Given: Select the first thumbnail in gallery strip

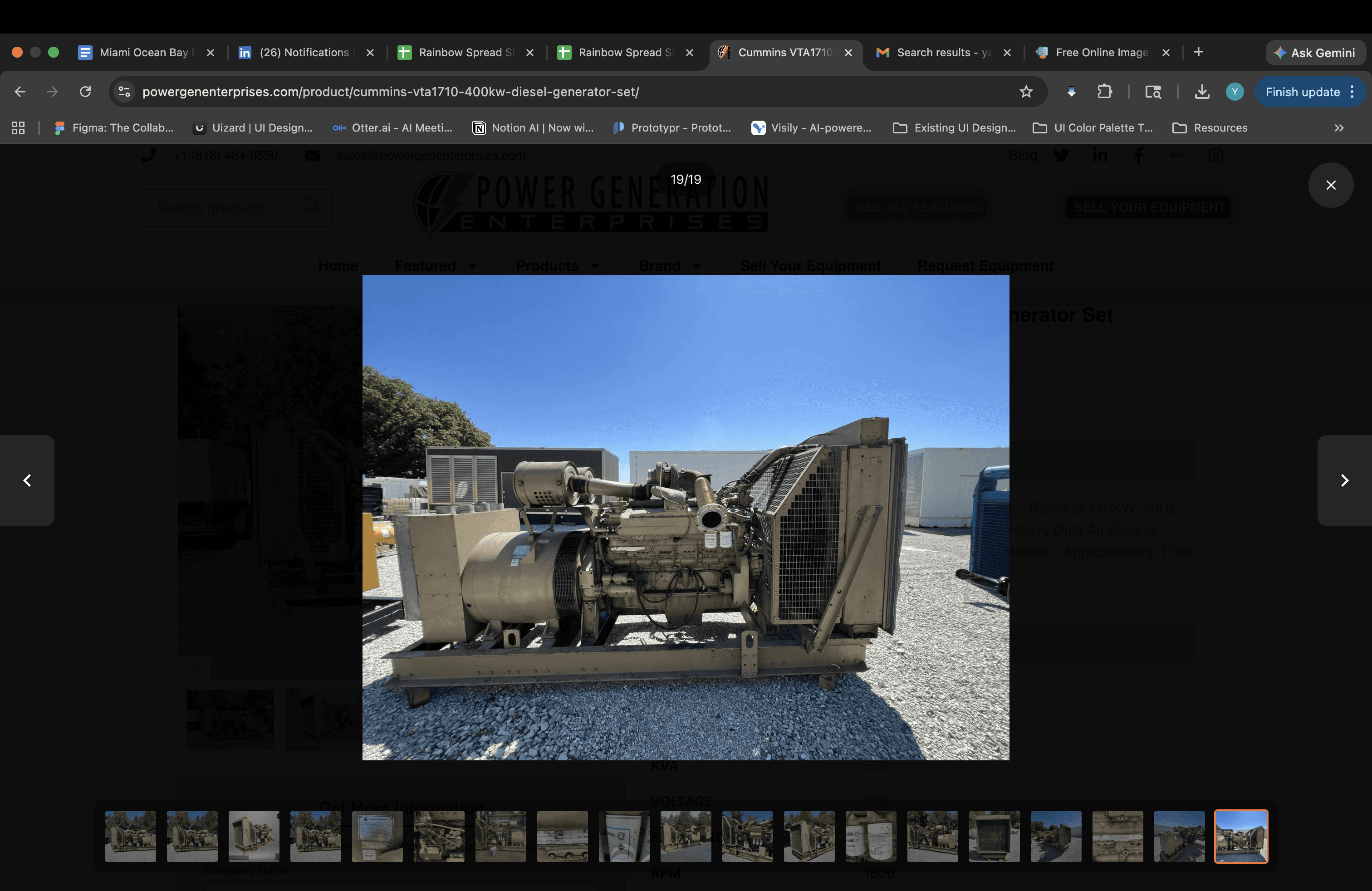Looking at the screenshot, I should click(x=130, y=836).
